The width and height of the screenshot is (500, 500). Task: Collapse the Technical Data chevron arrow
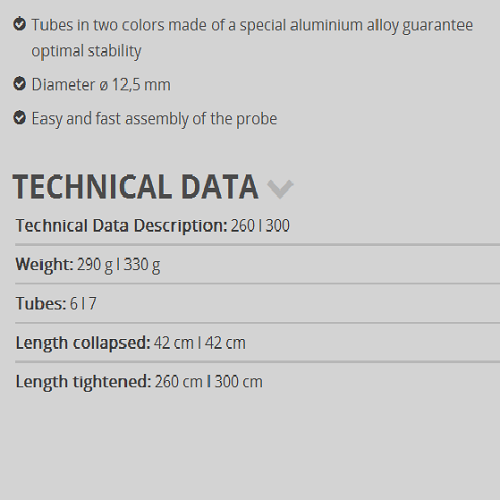click(280, 189)
